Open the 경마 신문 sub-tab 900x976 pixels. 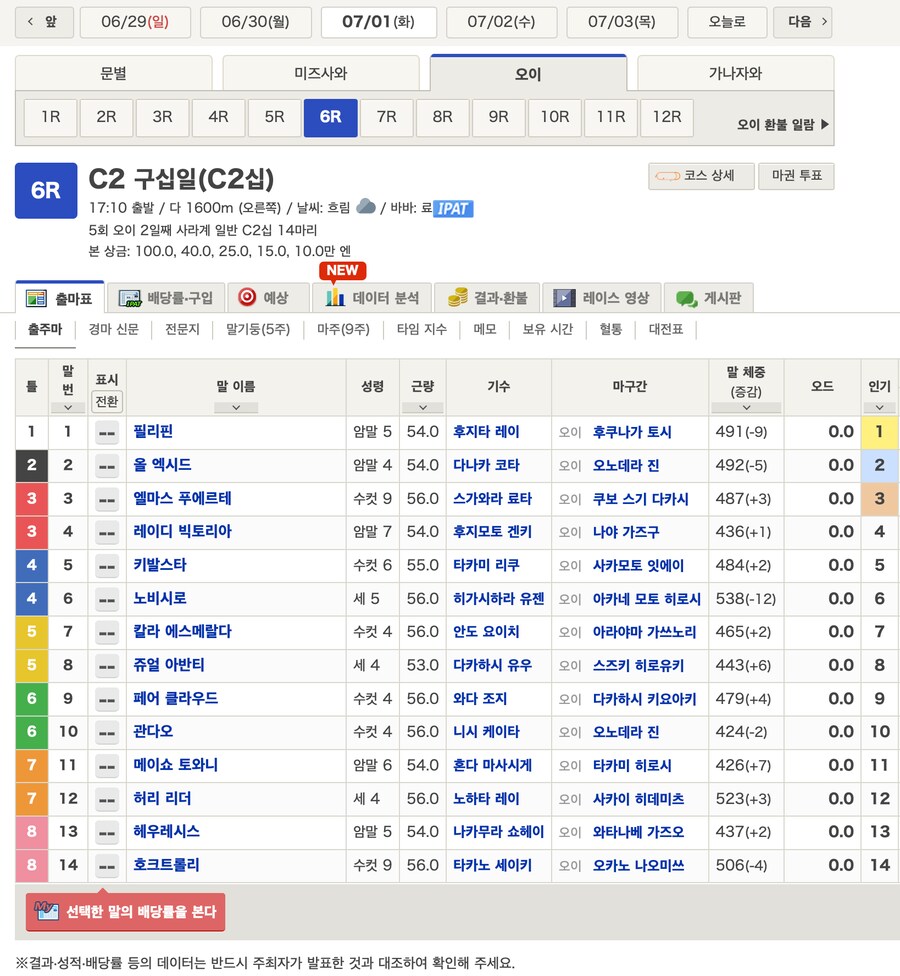(x=113, y=329)
